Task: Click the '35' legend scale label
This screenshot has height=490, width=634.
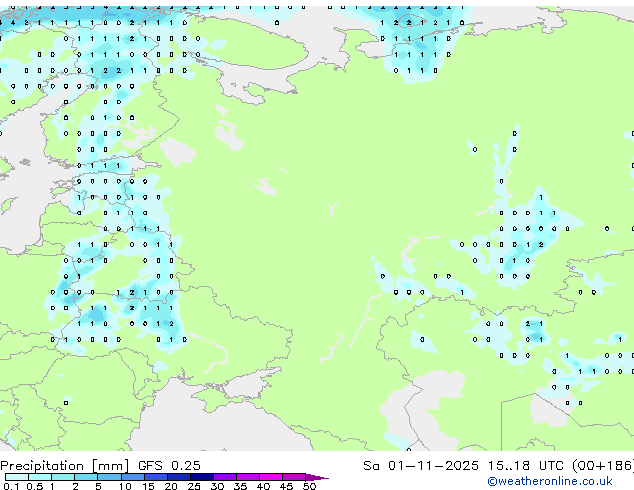Action: (240, 486)
